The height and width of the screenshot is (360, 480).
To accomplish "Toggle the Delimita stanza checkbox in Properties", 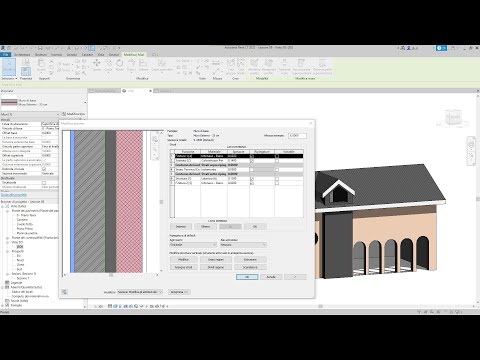I will pyautogui.click(x=44, y=169).
